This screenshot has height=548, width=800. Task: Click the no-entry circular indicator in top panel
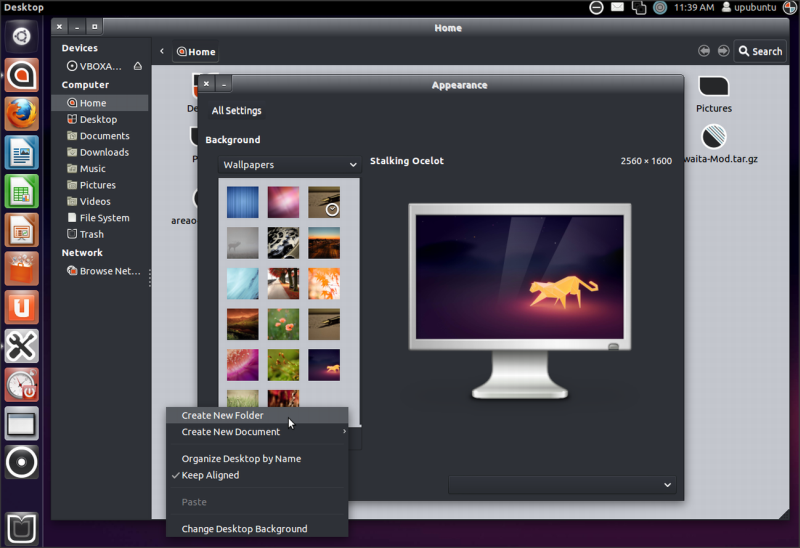[x=596, y=7]
